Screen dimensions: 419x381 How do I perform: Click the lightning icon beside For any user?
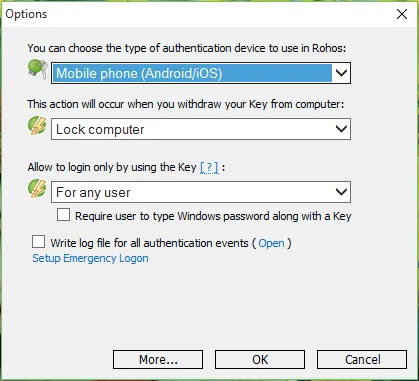click(x=37, y=188)
